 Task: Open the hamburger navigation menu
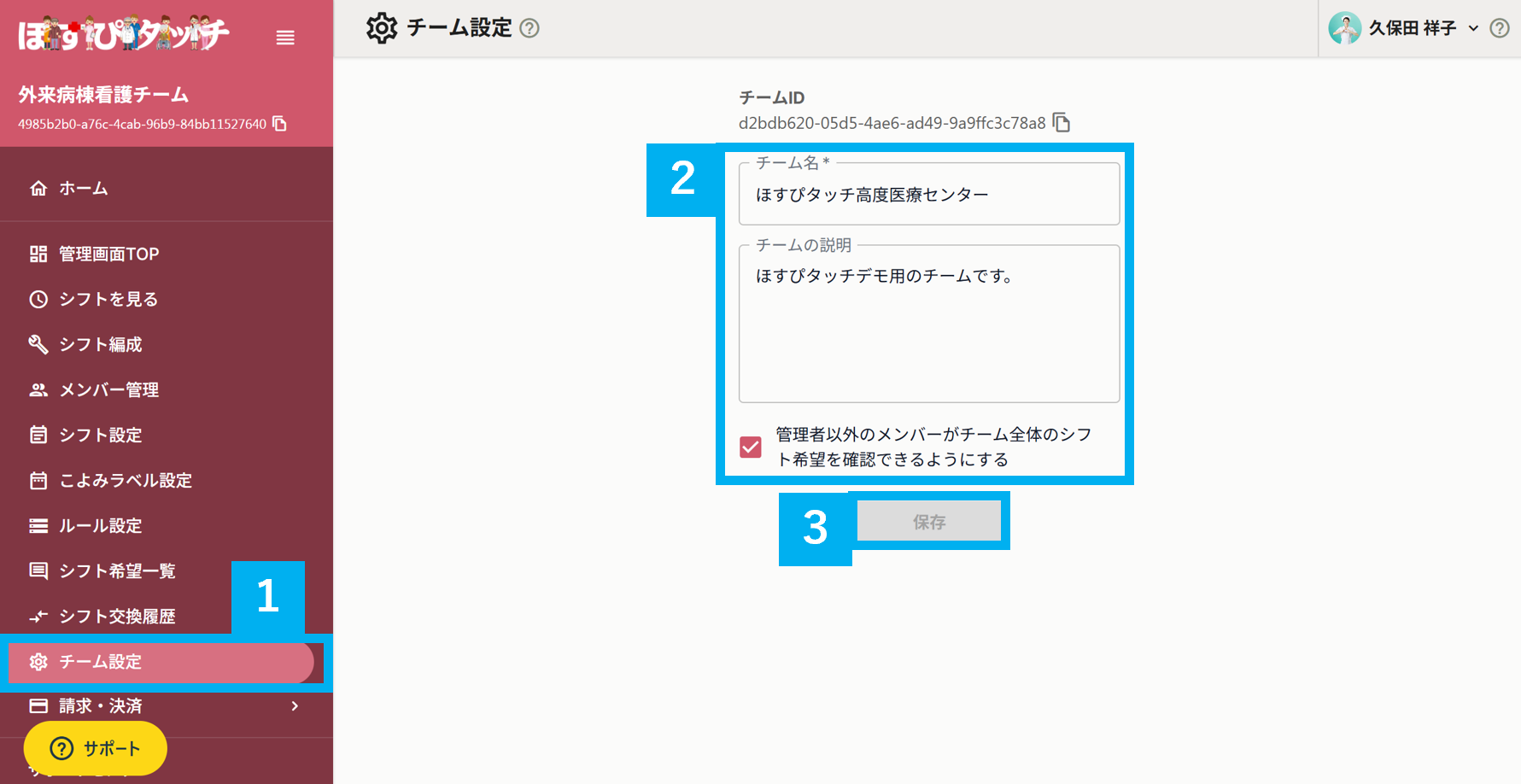(285, 38)
